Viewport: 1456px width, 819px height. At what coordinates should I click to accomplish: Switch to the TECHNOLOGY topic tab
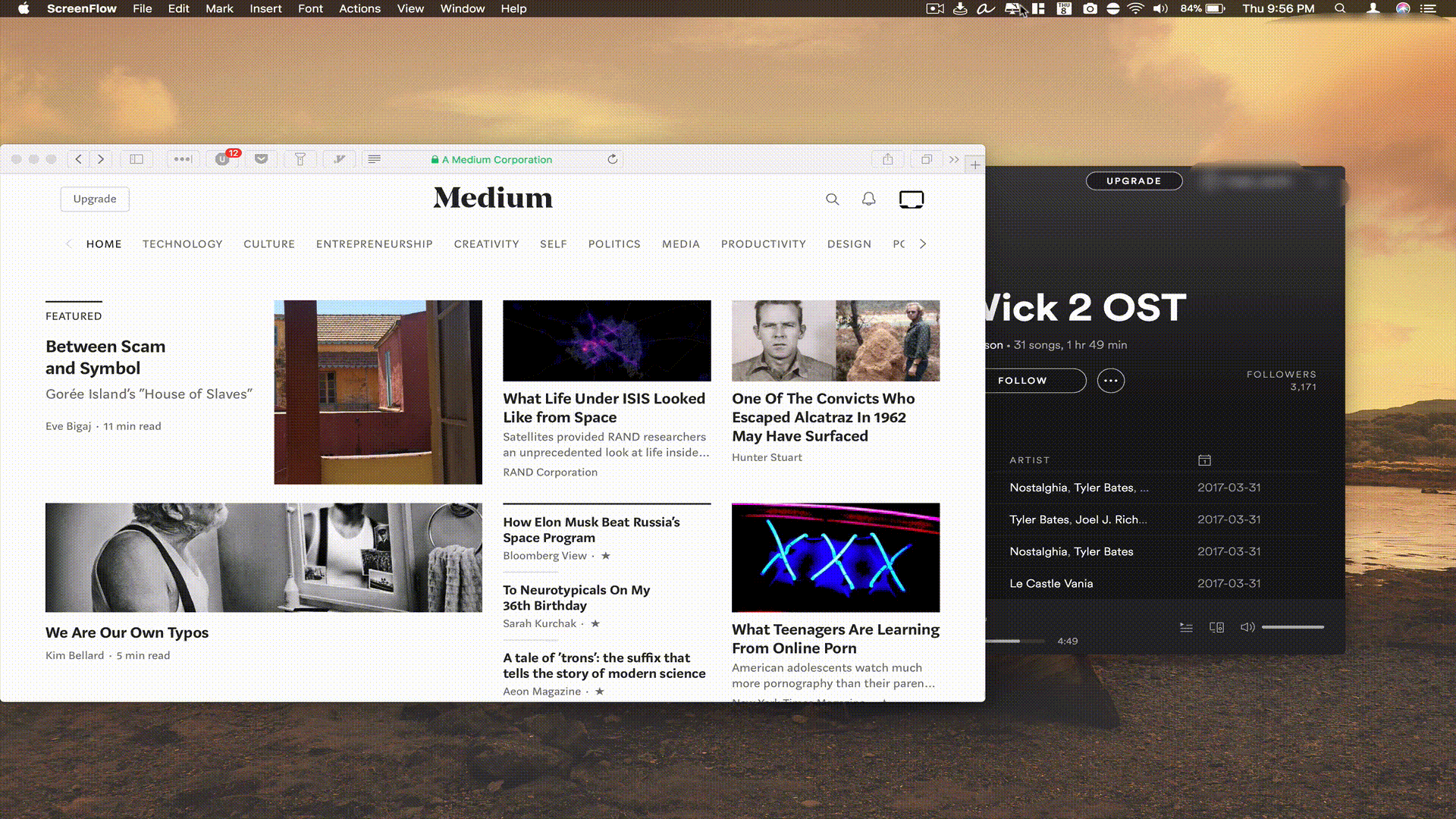(182, 244)
